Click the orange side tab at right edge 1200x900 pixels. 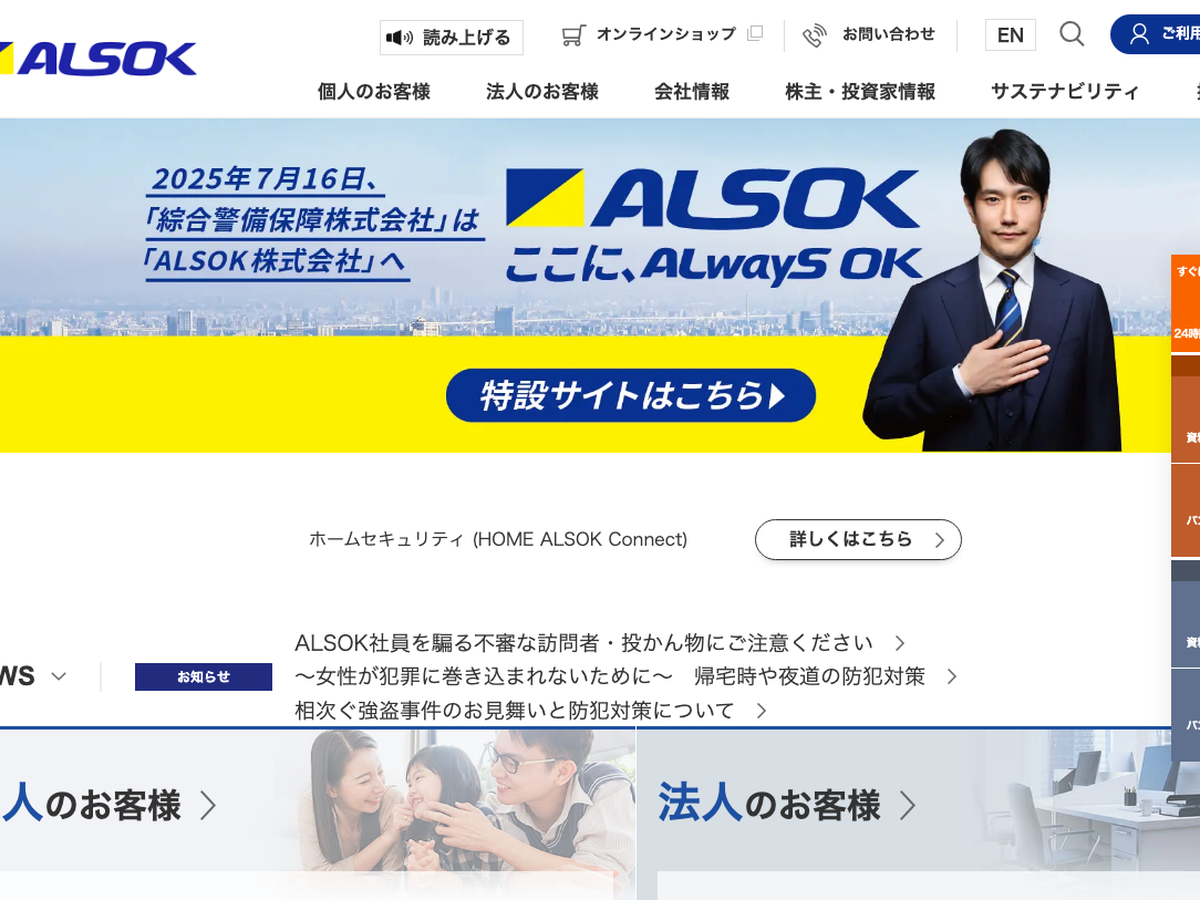(1186, 304)
